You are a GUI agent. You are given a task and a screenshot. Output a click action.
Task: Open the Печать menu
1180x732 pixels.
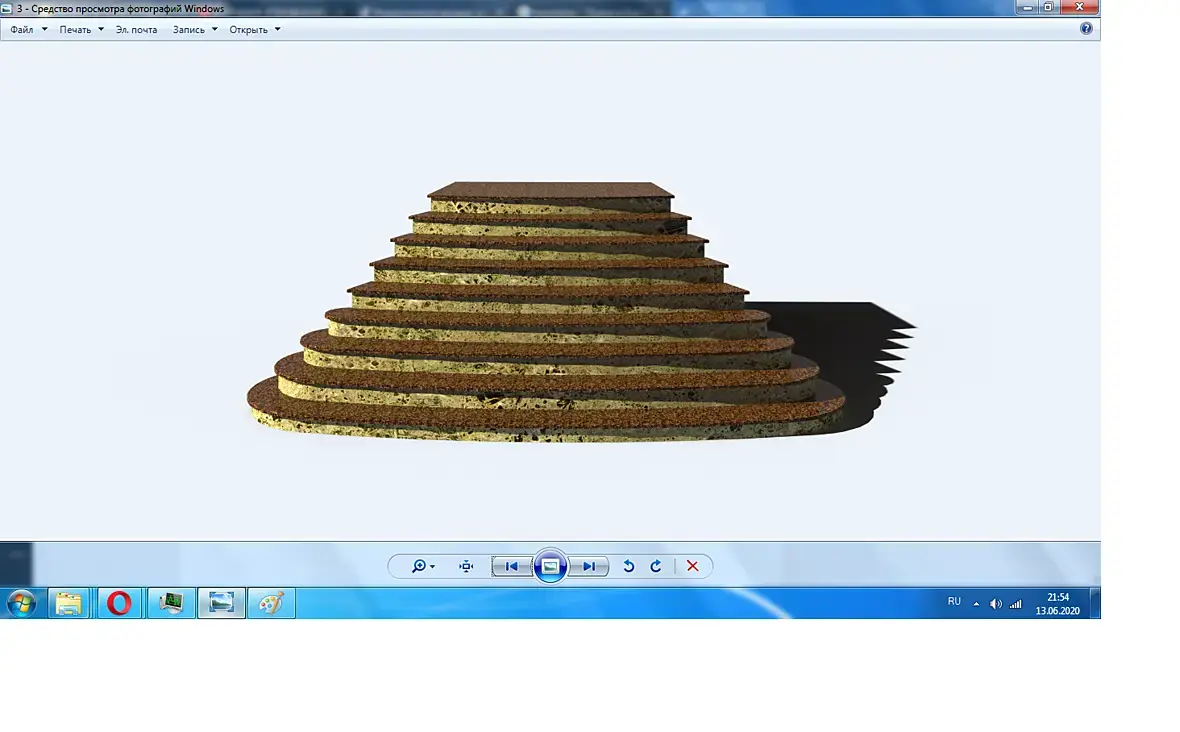pyautogui.click(x=75, y=29)
